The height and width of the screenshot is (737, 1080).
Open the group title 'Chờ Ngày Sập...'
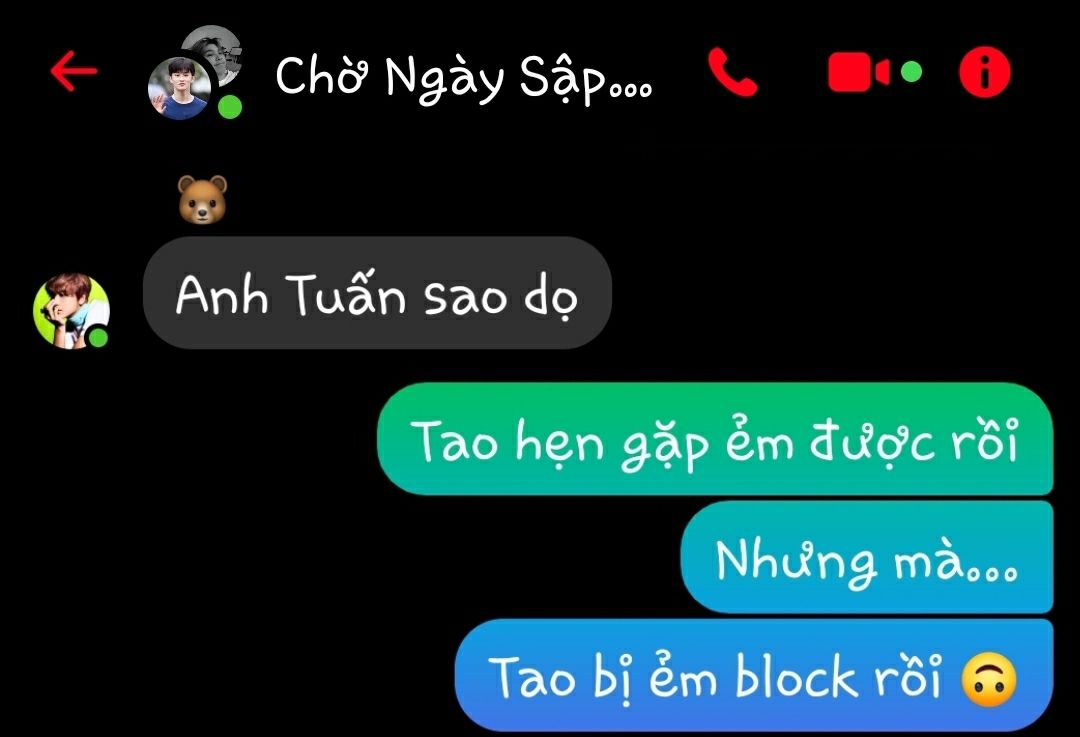pos(464,77)
